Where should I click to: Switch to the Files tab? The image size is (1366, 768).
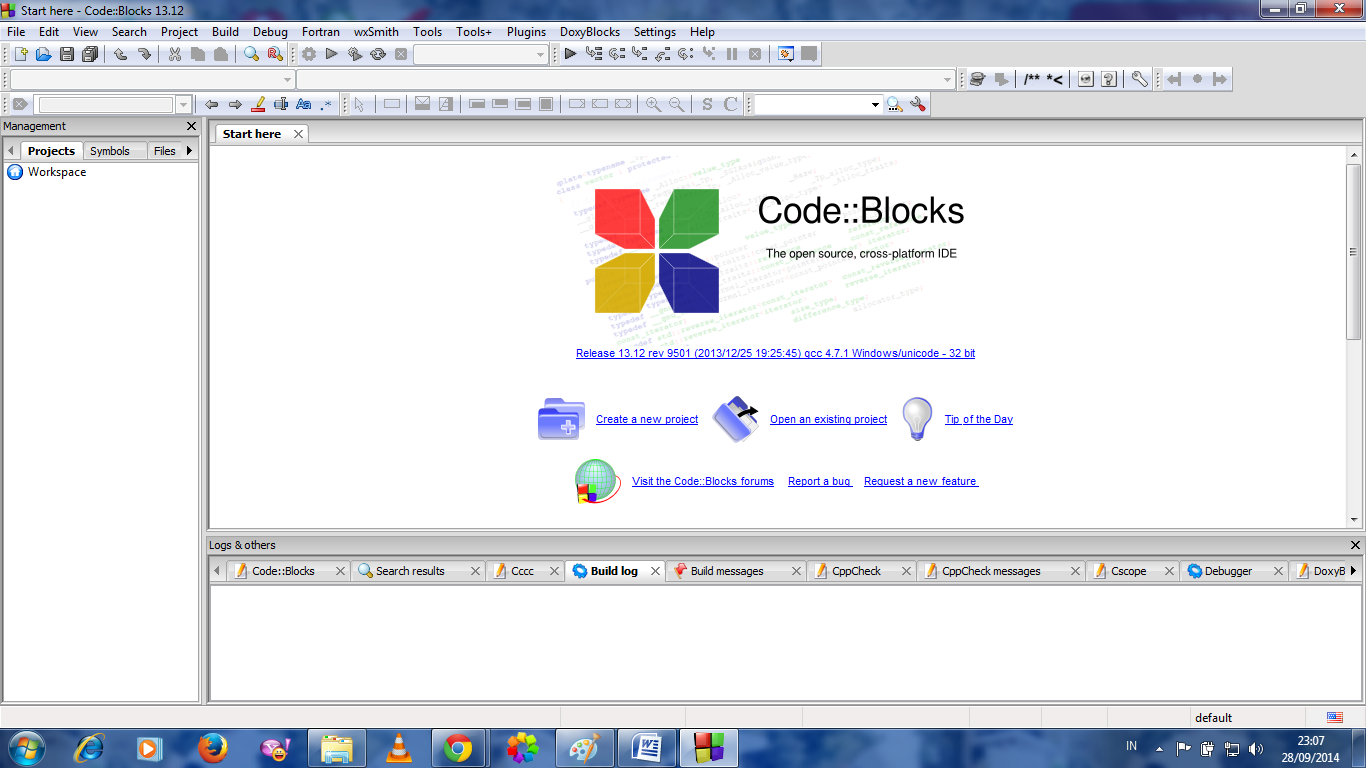(x=165, y=151)
